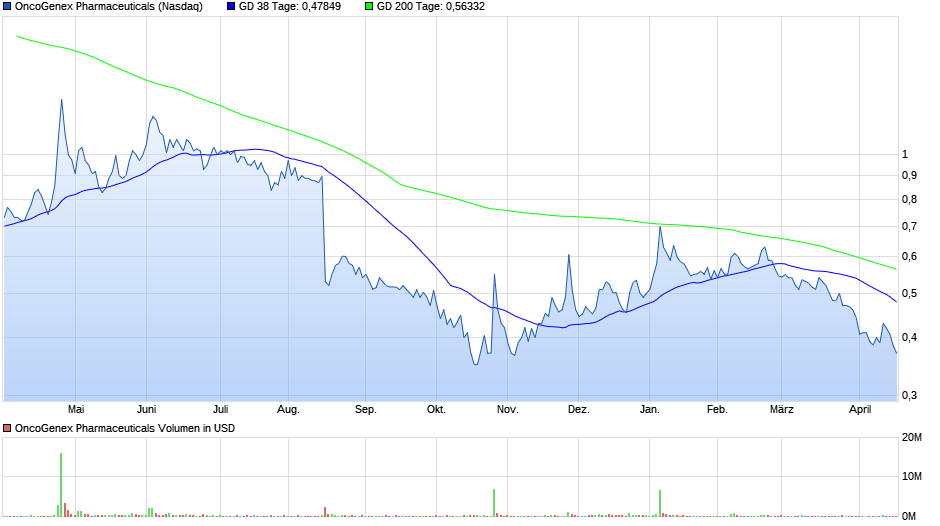940x526 pixels.
Task: Click the price axis label 1
Action: pyautogui.click(x=904, y=154)
